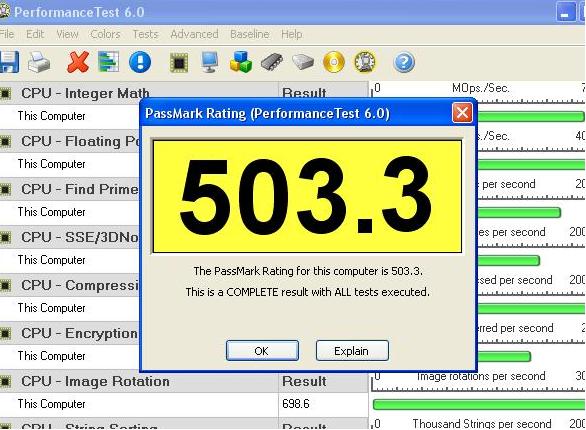586x430 pixels.
Task: Click the PerformanceTest 6.0 title bar text
Action: (79, 12)
